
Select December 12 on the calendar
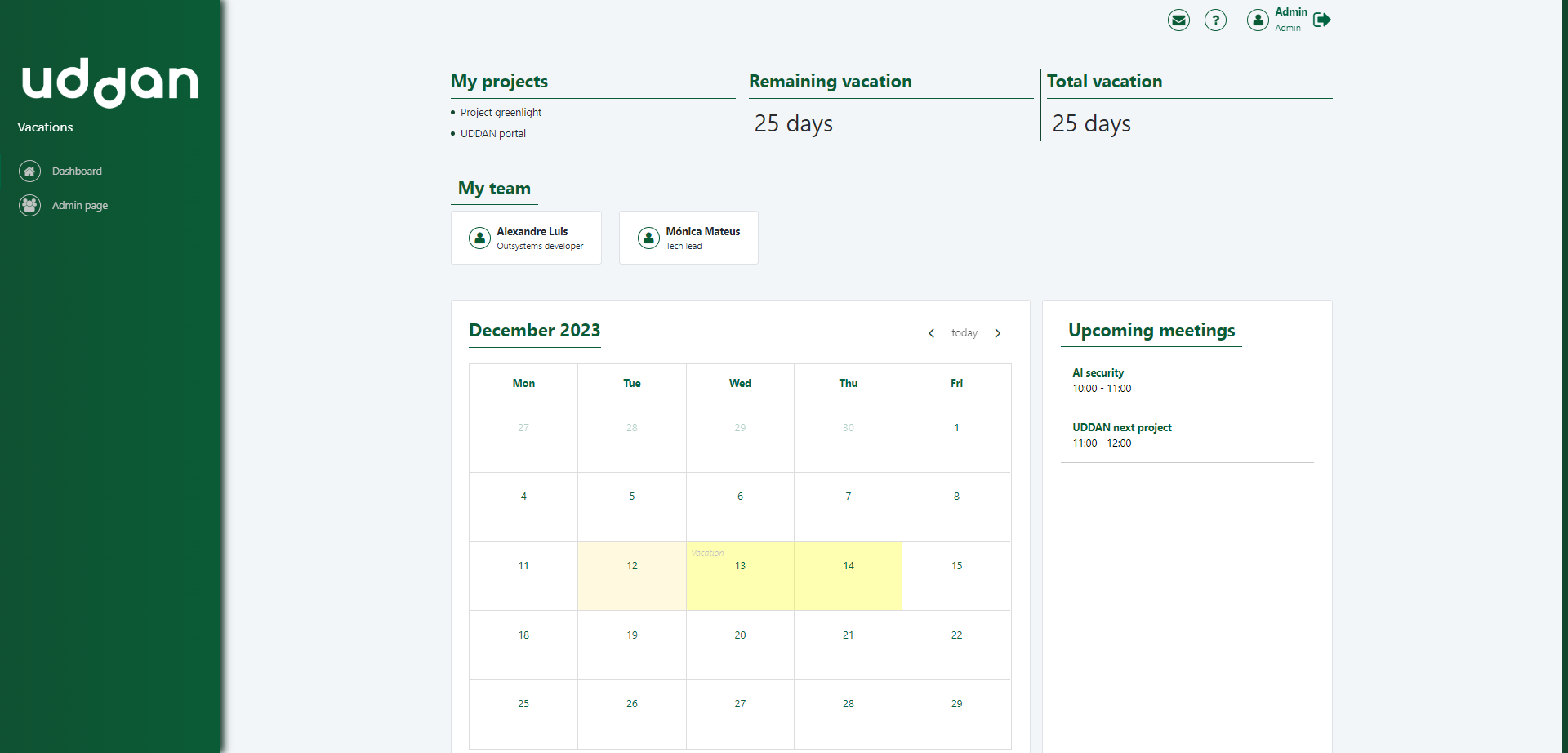pos(632,576)
